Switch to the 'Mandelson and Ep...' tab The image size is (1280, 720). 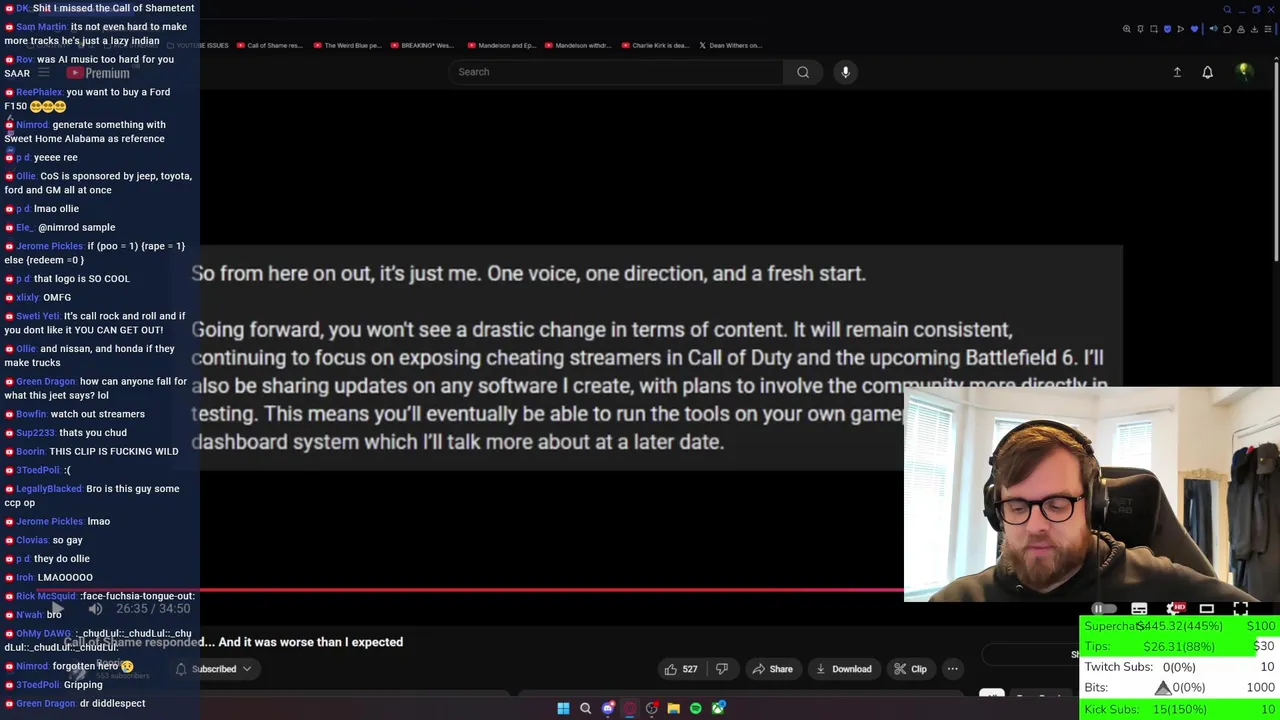click(501, 45)
